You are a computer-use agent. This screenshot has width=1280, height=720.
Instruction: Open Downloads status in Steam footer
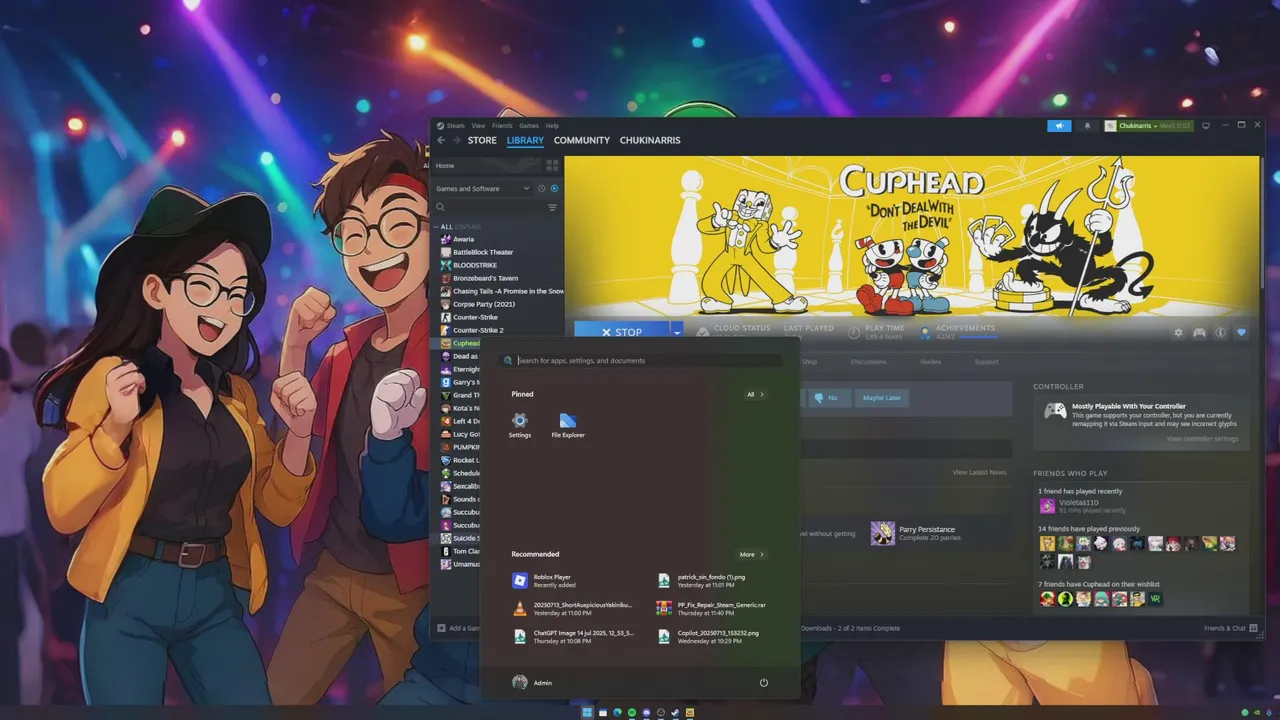850,628
